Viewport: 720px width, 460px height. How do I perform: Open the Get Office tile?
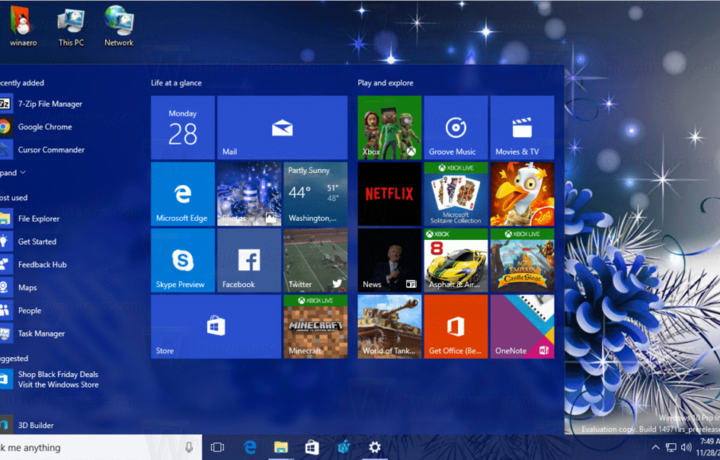[x=456, y=326]
